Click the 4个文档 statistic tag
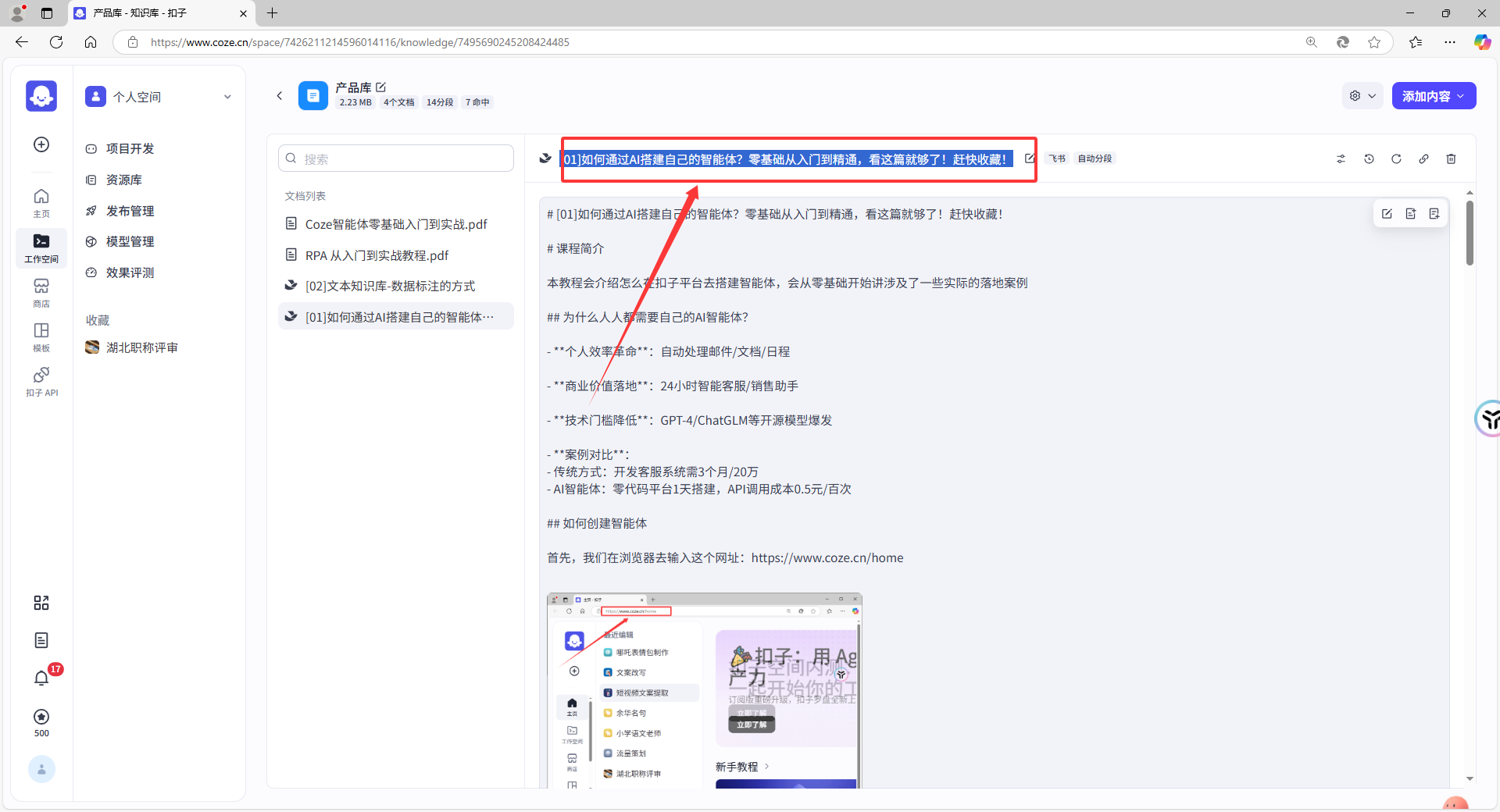The image size is (1500, 812). coord(398,102)
